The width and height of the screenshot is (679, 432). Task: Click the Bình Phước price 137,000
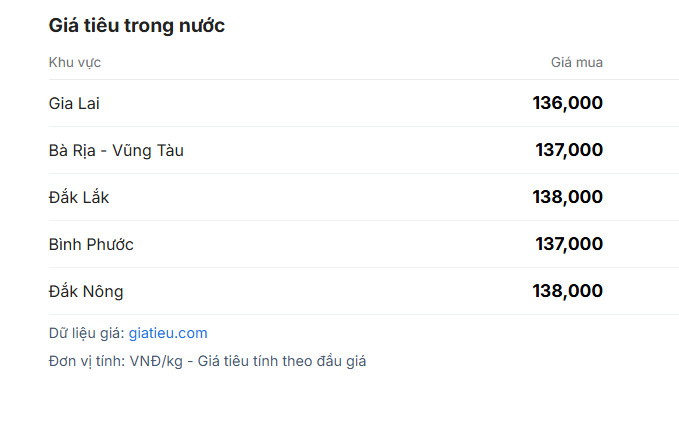(x=569, y=244)
